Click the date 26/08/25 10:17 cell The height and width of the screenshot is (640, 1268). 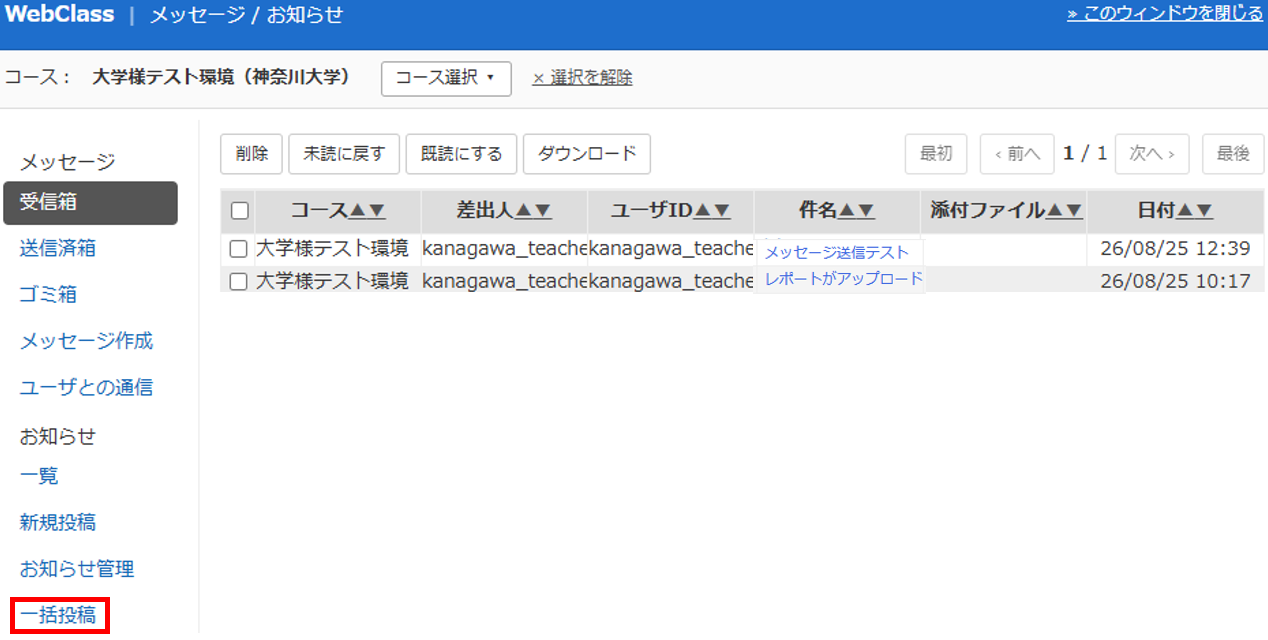pyautogui.click(x=1175, y=281)
